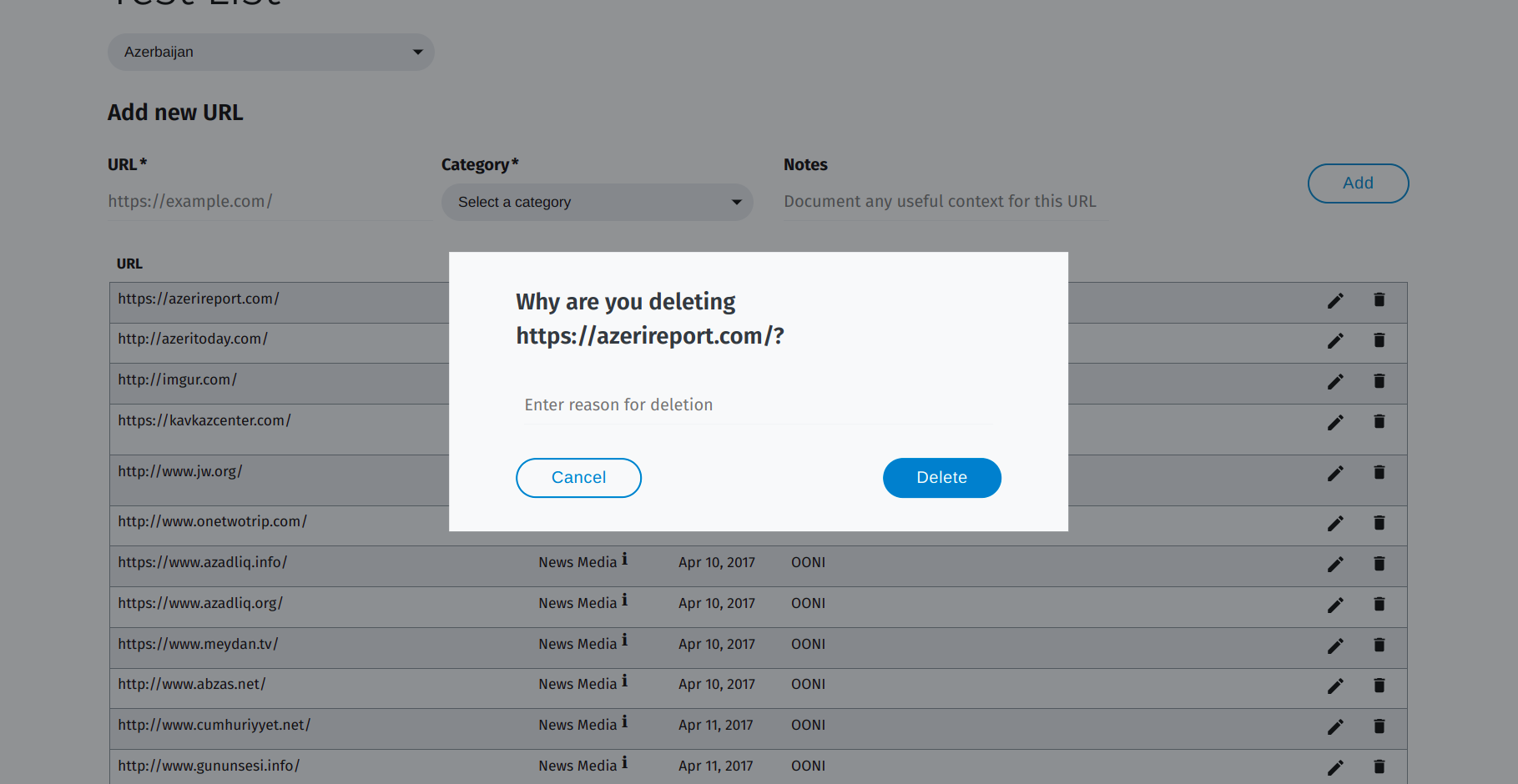Cancel the deletion dialog
This screenshot has width=1518, height=784.
click(x=578, y=478)
